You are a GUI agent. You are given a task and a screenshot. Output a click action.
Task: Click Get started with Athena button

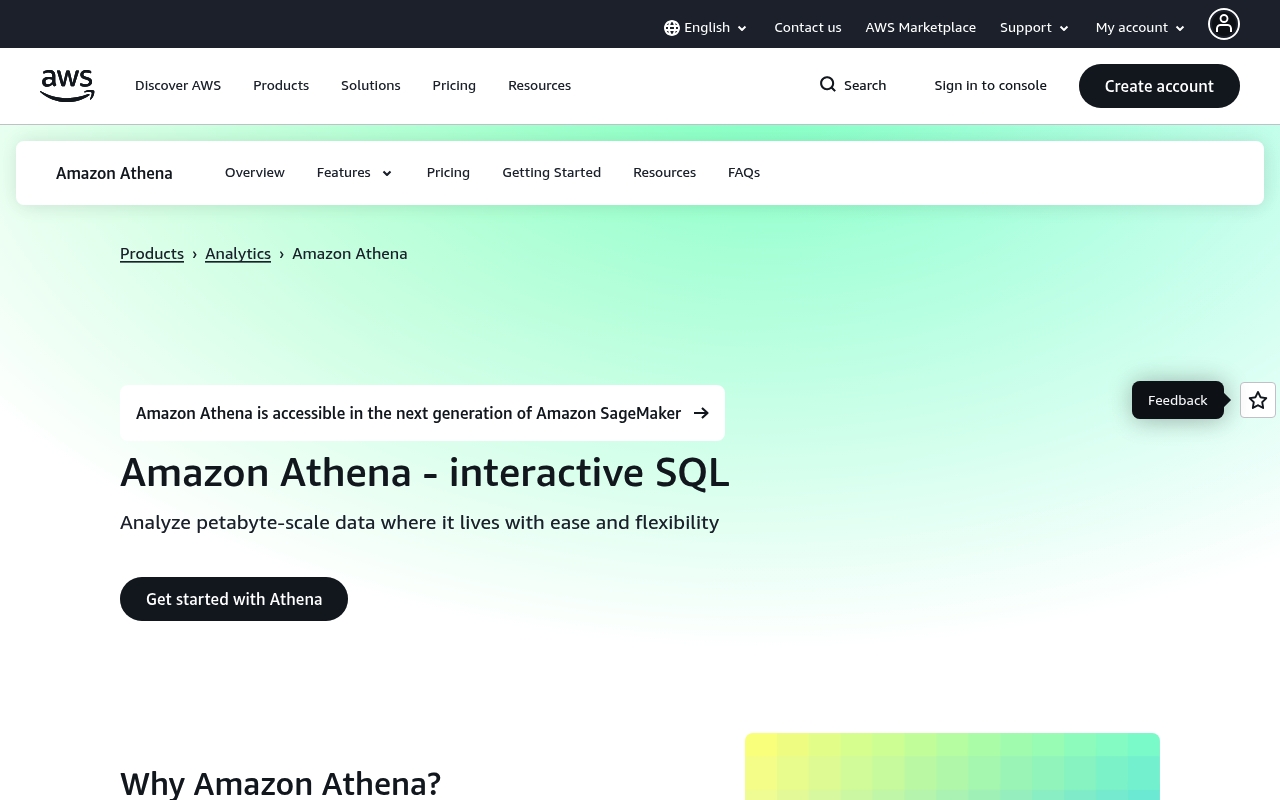[234, 599]
